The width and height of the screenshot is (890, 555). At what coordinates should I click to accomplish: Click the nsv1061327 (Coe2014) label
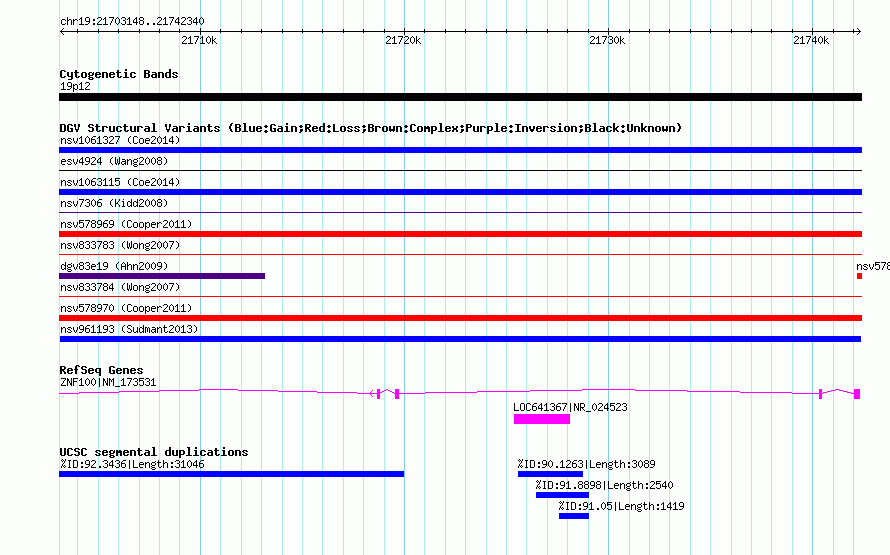120,140
